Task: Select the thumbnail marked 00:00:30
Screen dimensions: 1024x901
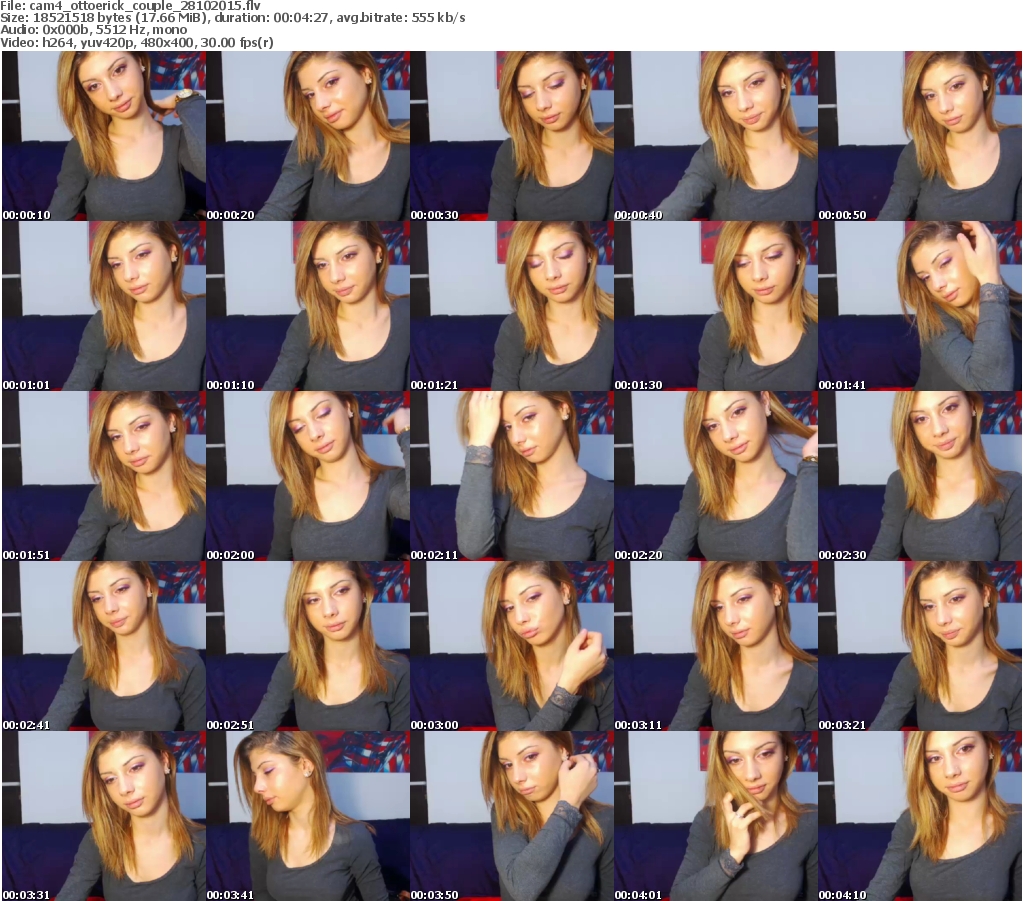Action: [x=511, y=136]
